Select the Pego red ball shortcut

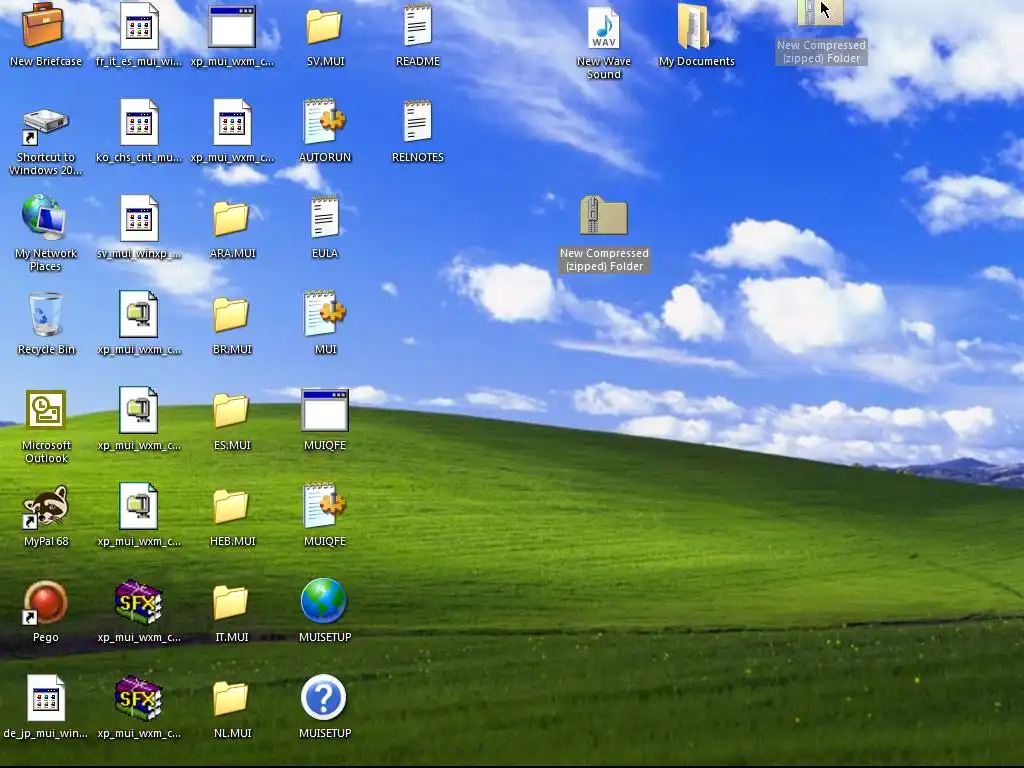[x=45, y=602]
